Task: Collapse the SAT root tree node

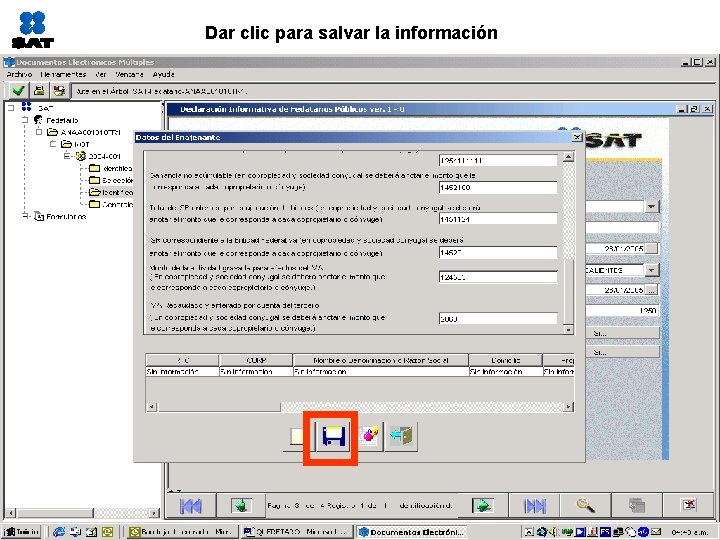Action: tap(11, 108)
